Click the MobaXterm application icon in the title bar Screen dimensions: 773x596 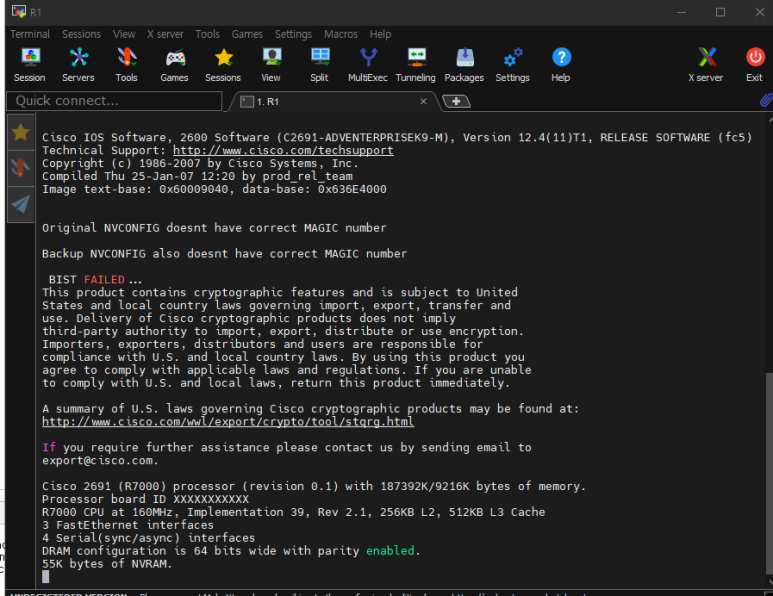19,11
